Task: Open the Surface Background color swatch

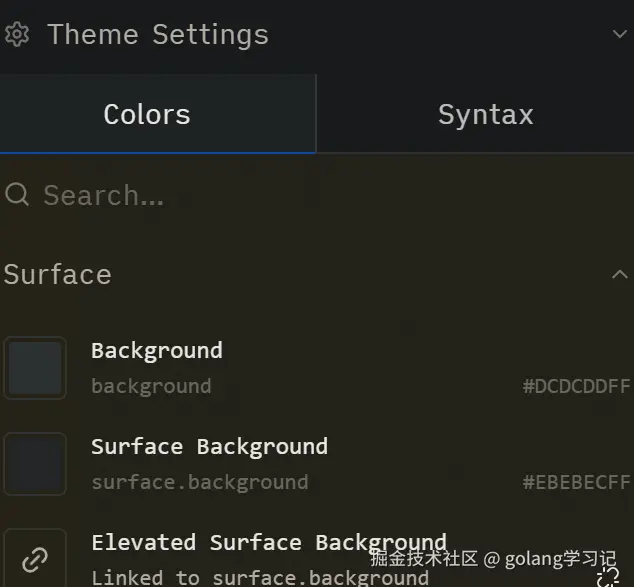Action: coord(35,464)
